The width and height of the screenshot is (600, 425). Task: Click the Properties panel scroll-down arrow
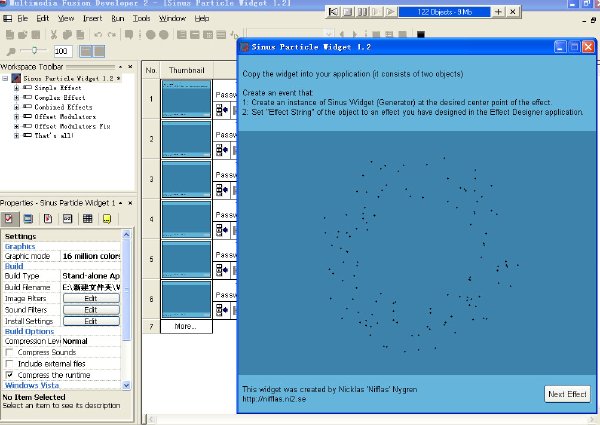pyautogui.click(x=126, y=385)
